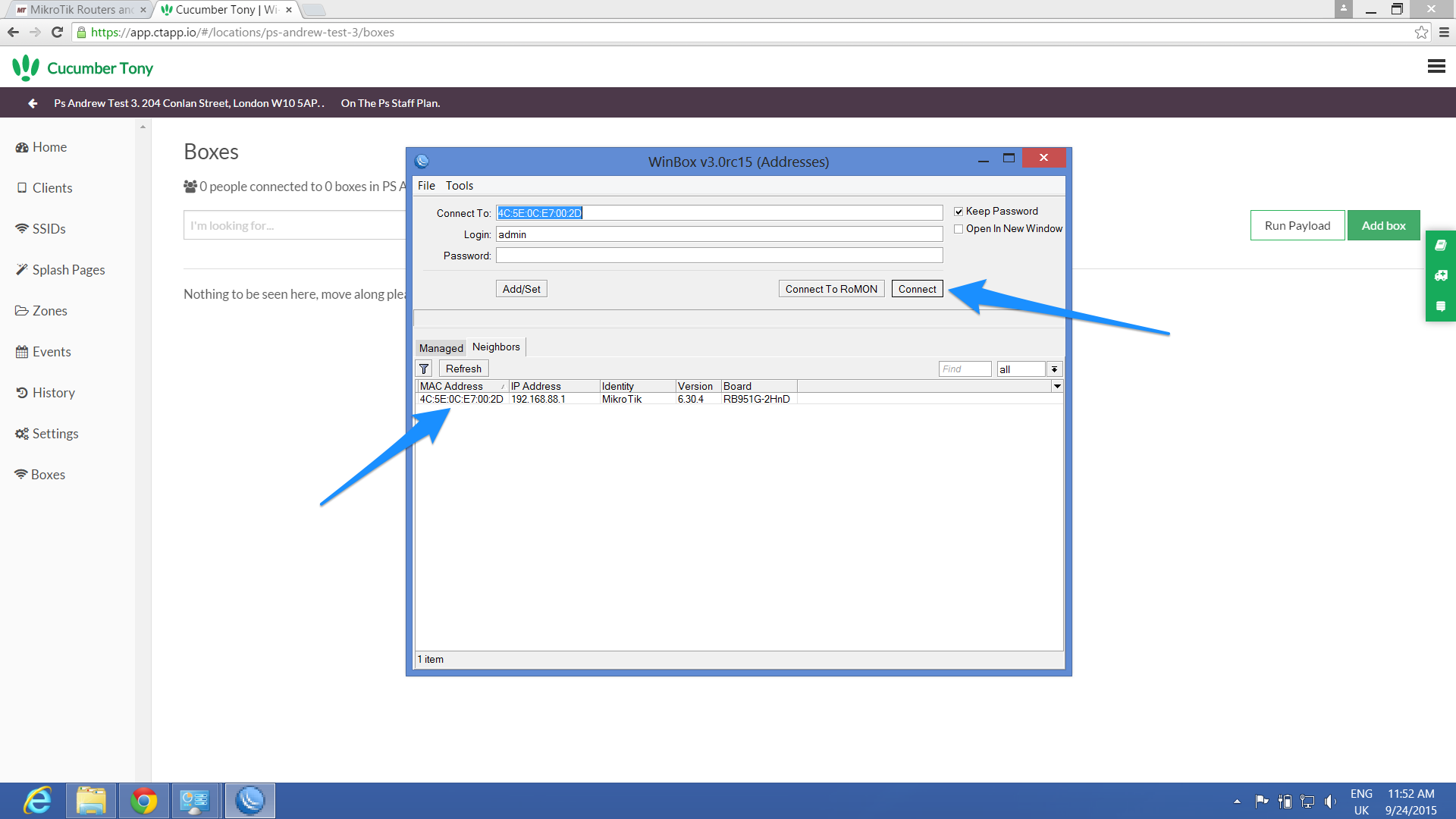1456x819 pixels.
Task: Sort by Version column
Action: (x=698, y=386)
